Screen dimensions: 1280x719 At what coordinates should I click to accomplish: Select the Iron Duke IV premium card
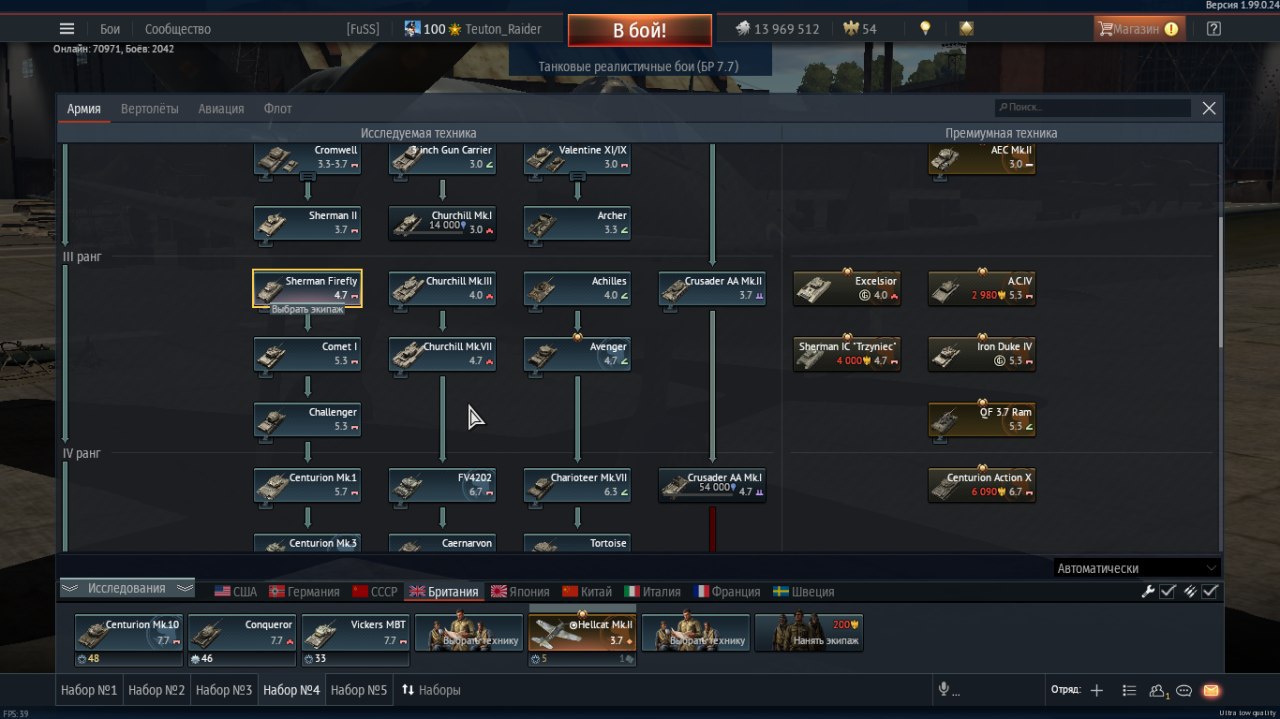982,354
